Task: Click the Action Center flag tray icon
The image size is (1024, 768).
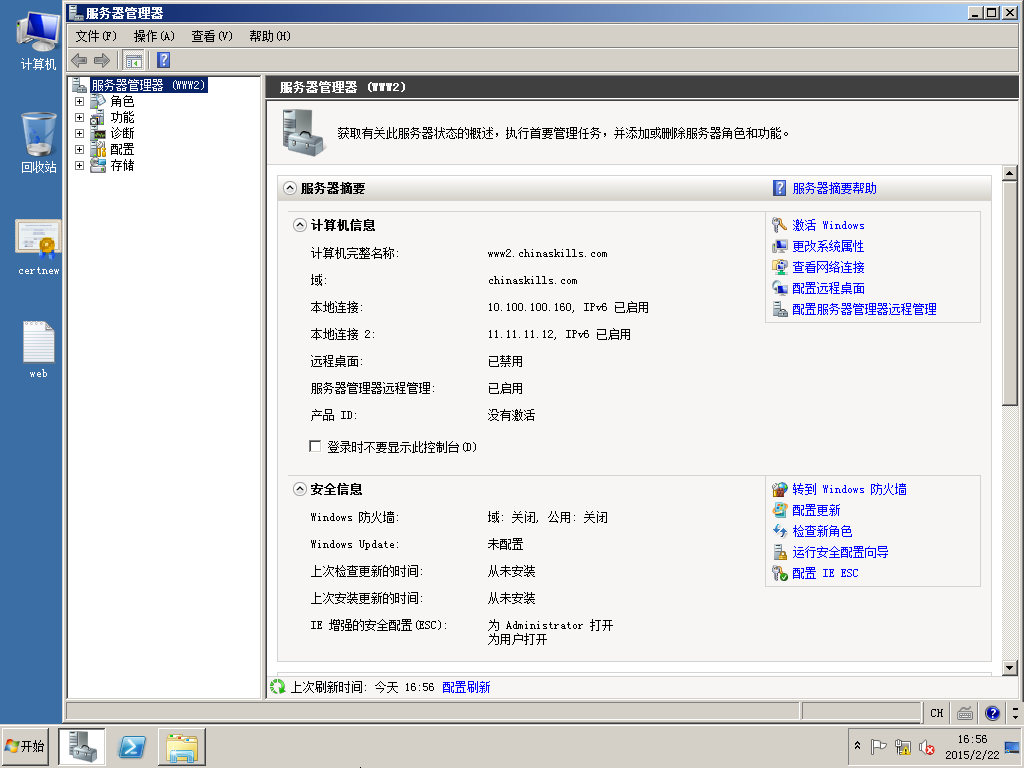Action: pos(878,746)
